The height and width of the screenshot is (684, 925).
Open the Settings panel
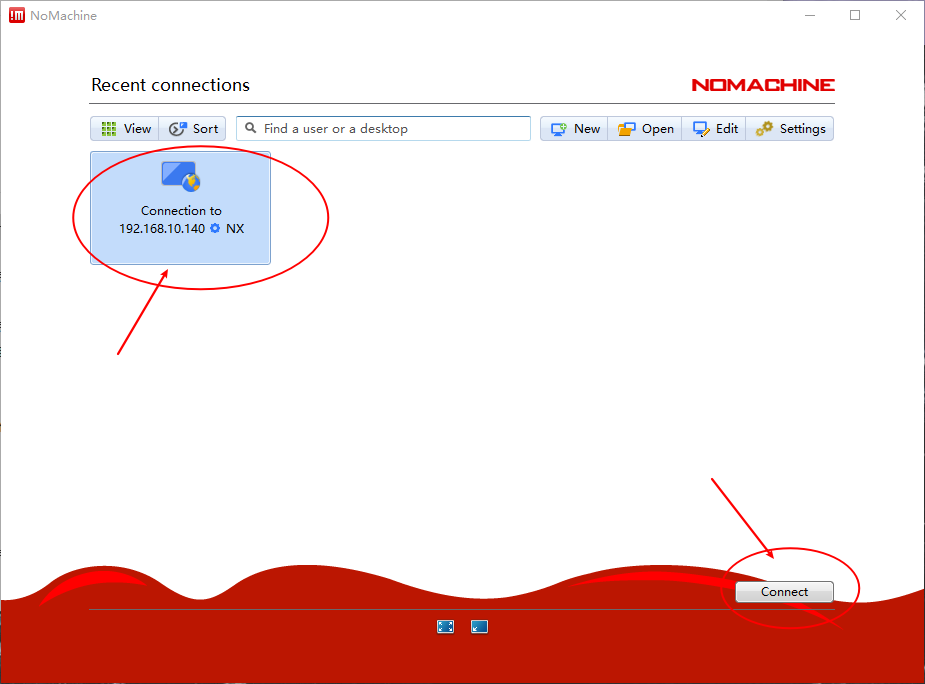tap(790, 129)
